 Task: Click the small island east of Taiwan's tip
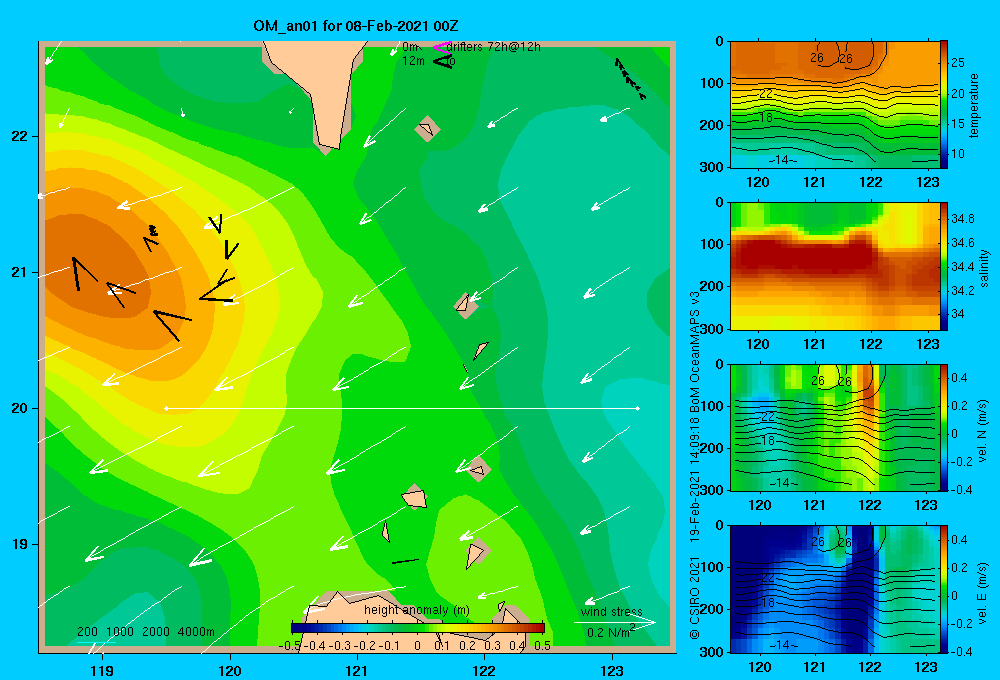pos(427,129)
